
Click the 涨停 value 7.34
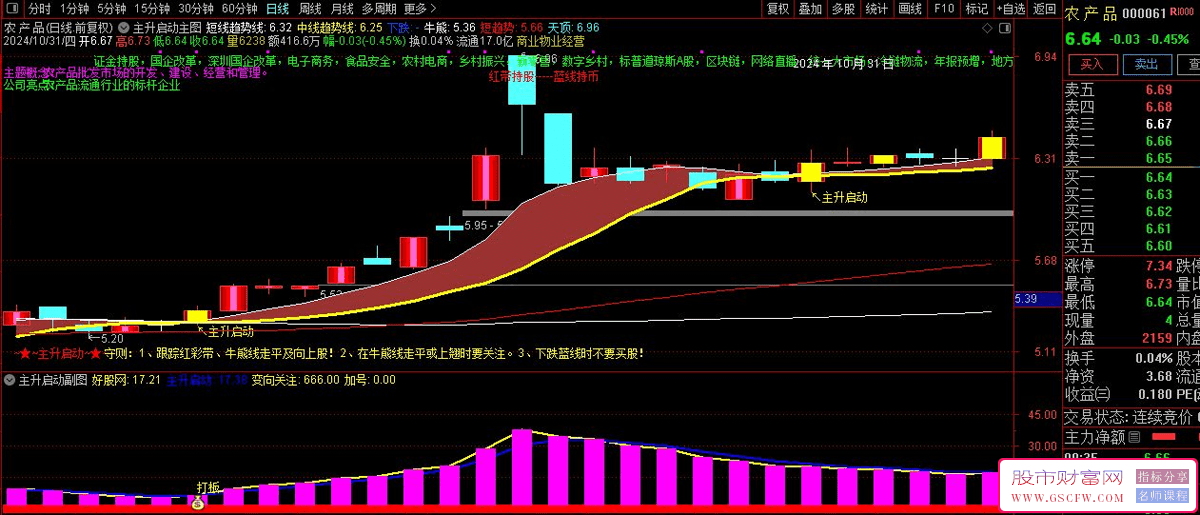(1158, 266)
